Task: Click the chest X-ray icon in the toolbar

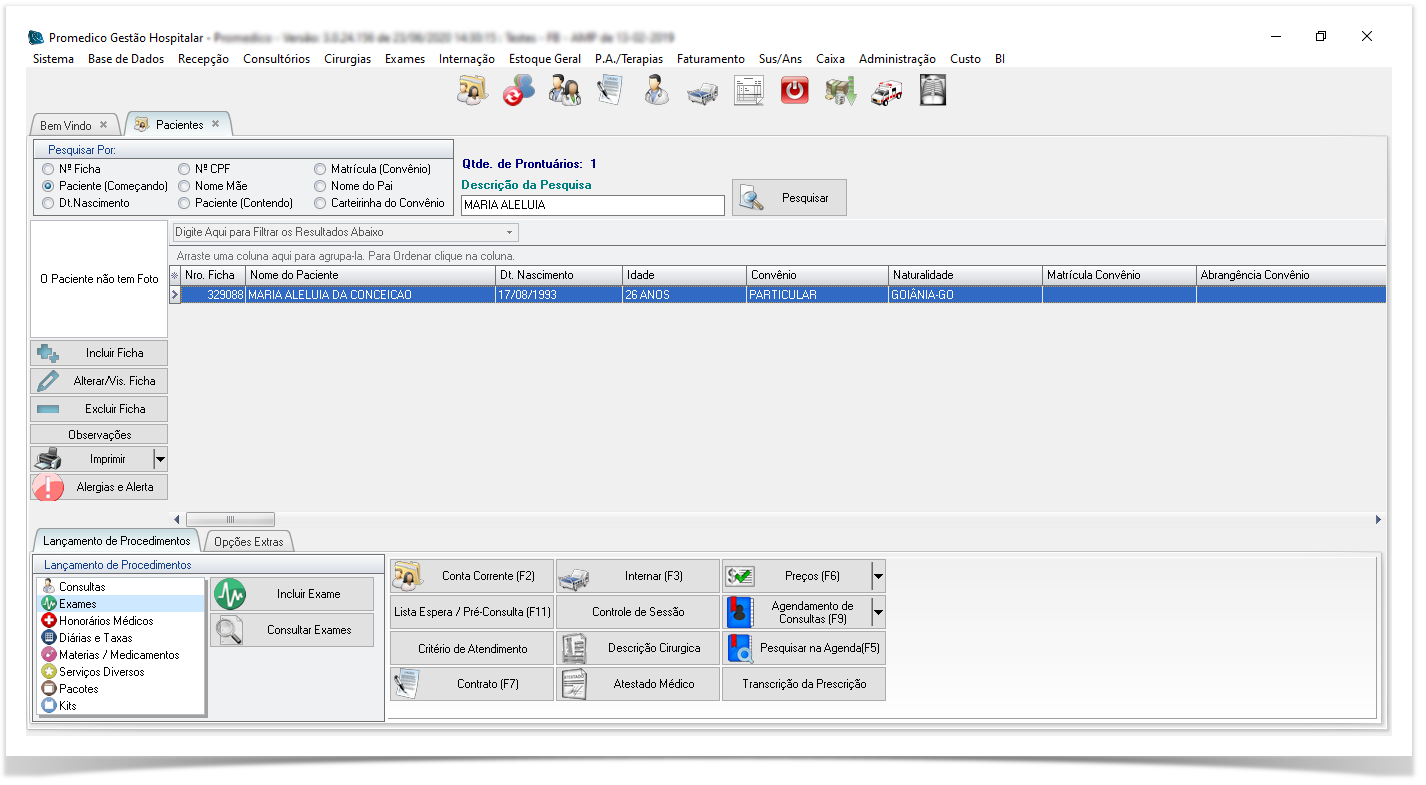Action: tap(932, 91)
